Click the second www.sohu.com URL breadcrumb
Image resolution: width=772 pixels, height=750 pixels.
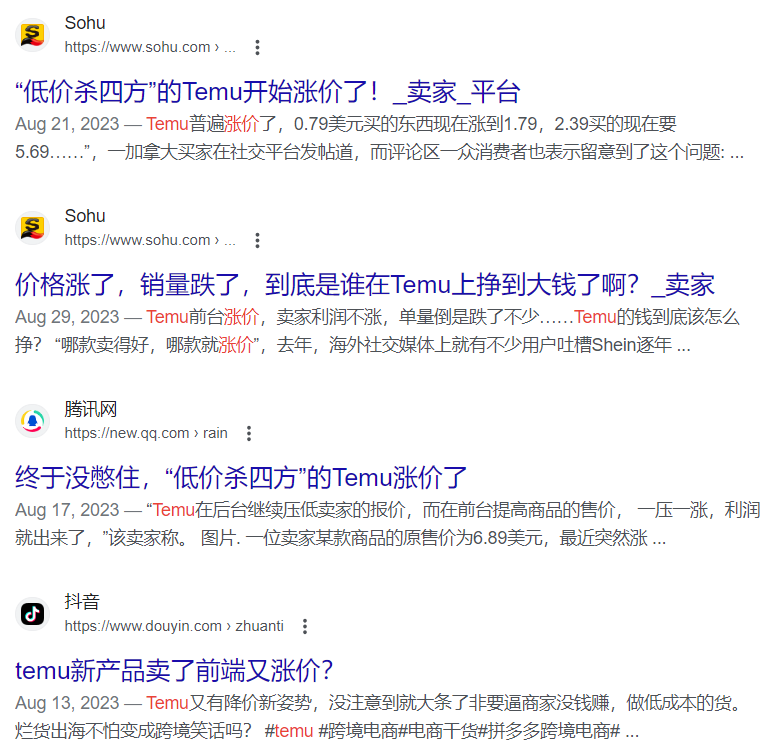[150, 240]
